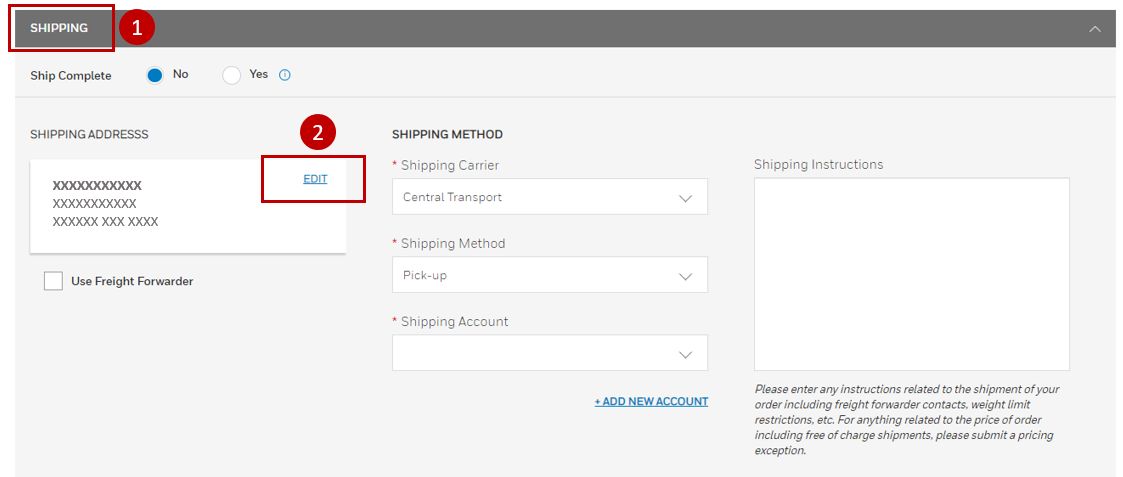Select Yes for Ship Complete

[x=232, y=75]
